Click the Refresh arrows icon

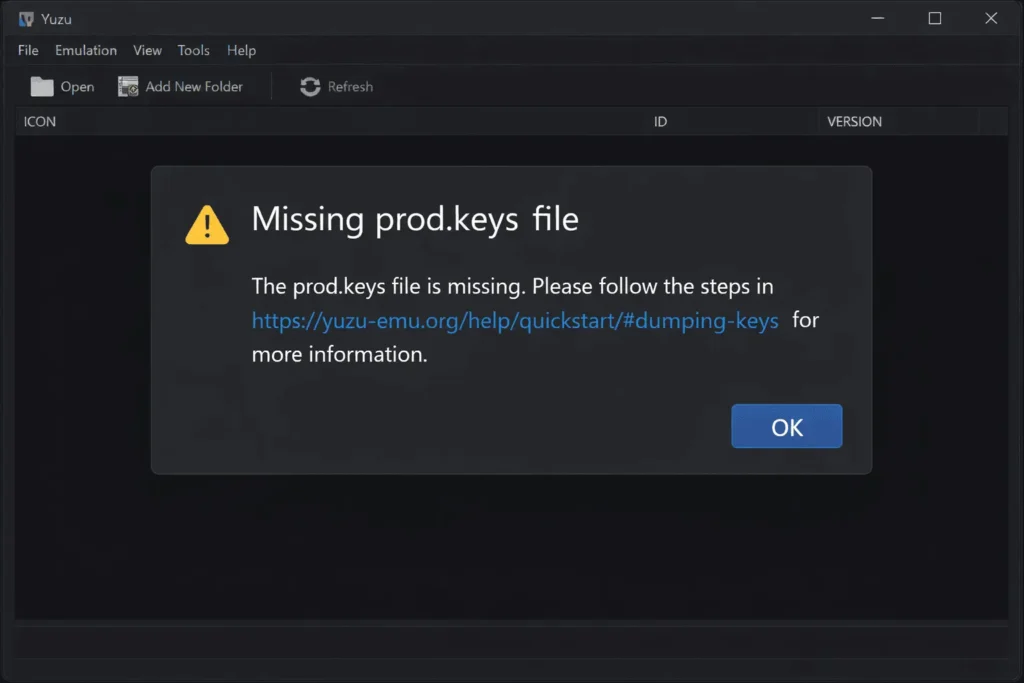[310, 87]
